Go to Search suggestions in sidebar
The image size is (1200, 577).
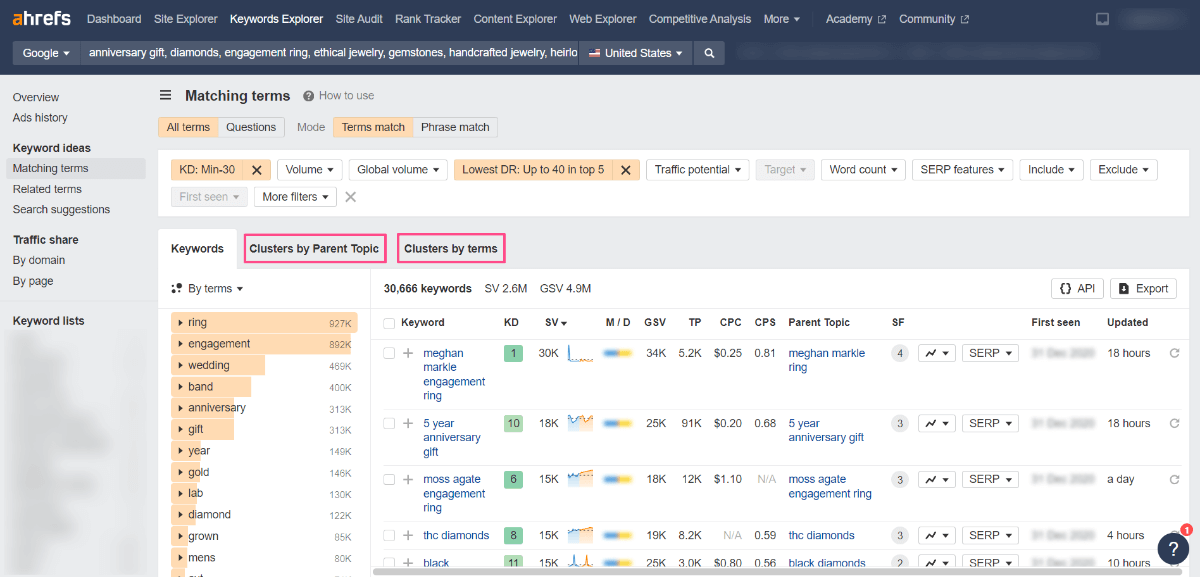61,210
